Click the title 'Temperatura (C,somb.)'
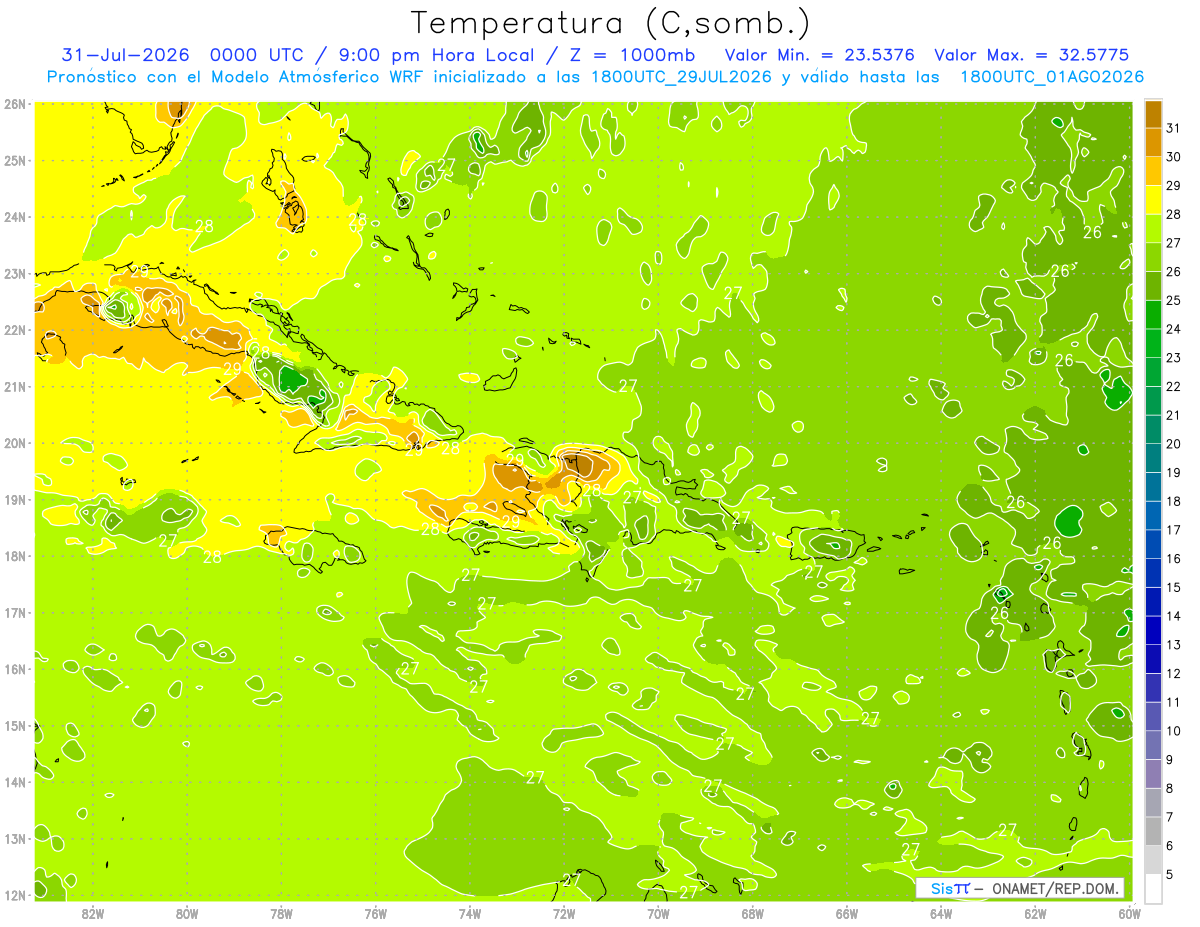The height and width of the screenshot is (927, 1200). pyautogui.click(x=610, y=23)
